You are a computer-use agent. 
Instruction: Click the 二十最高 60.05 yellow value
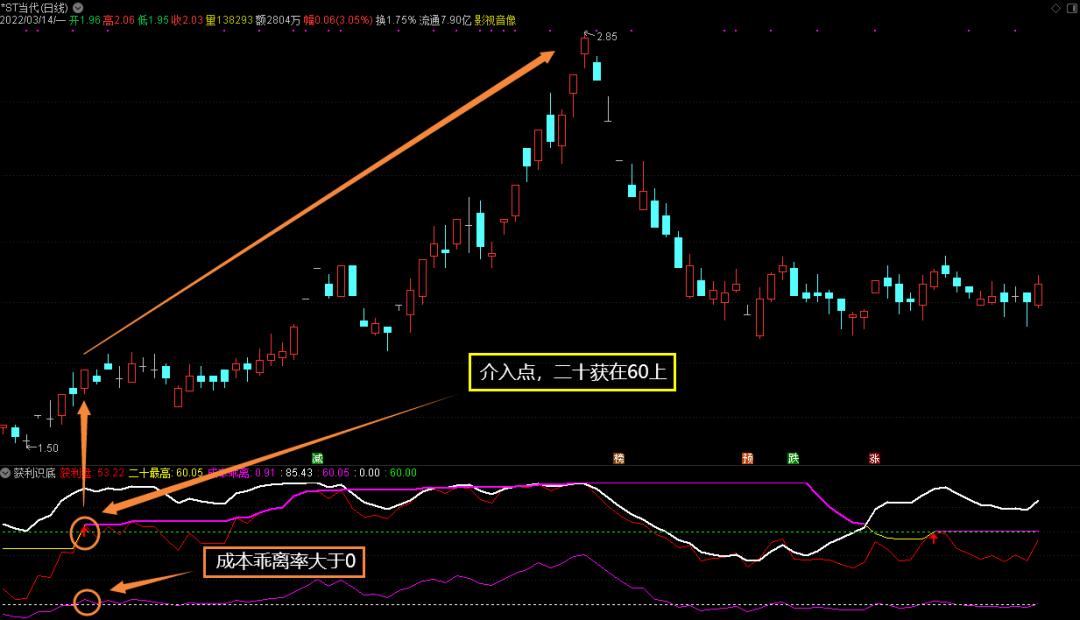(165, 473)
